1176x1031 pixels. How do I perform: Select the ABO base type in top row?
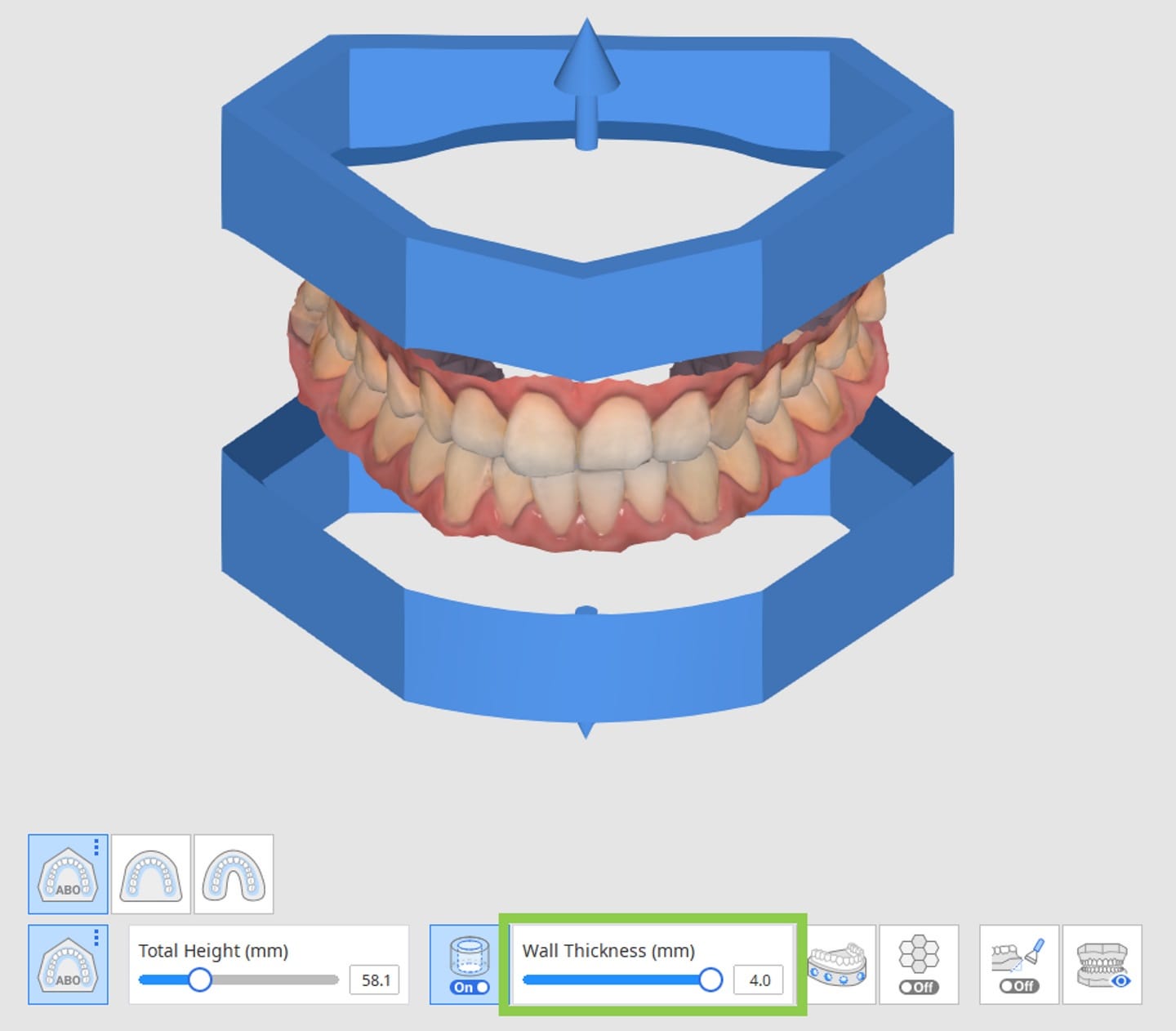point(67,874)
